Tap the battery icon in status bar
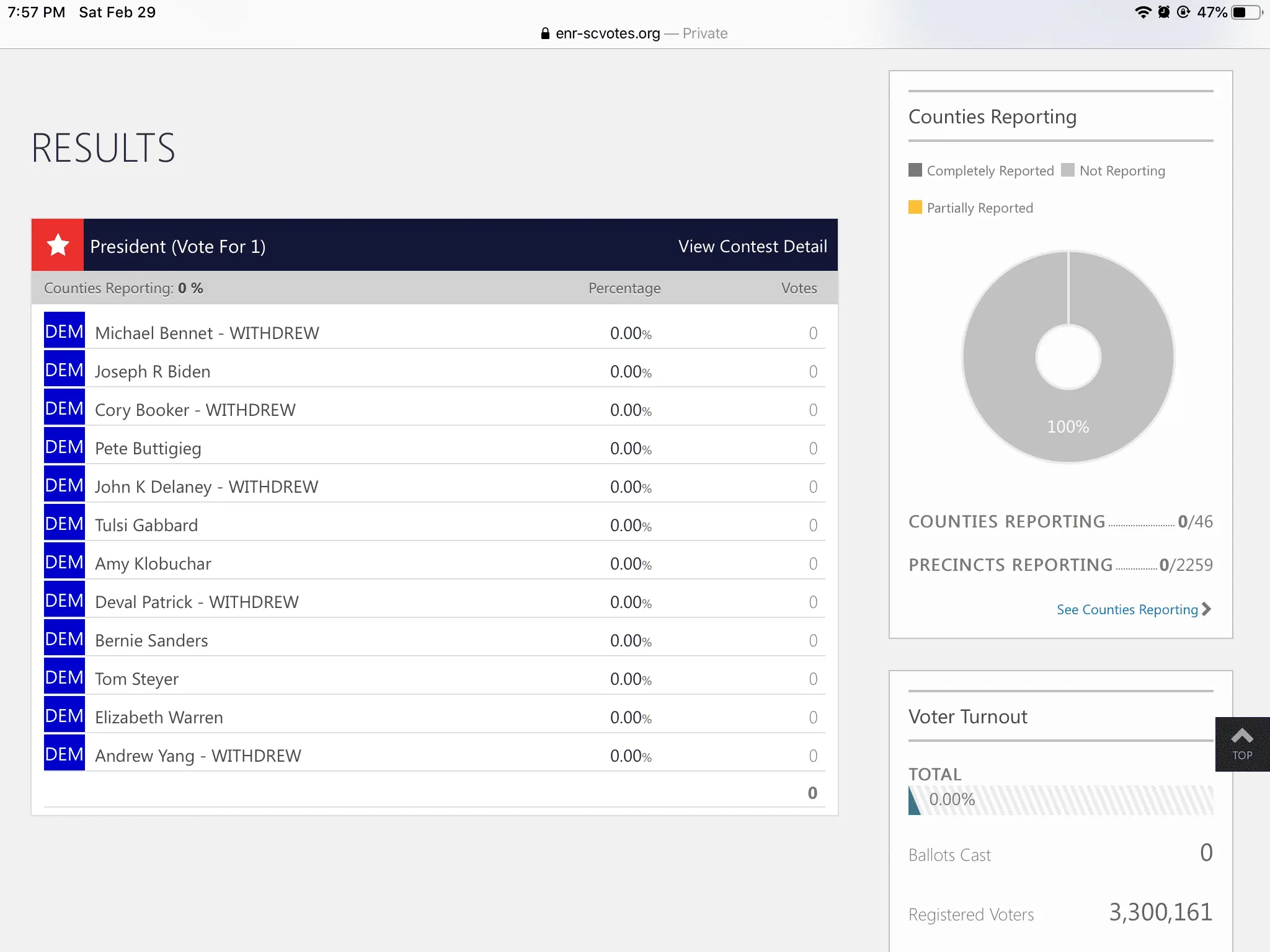This screenshot has height=952, width=1270. 1246,12
